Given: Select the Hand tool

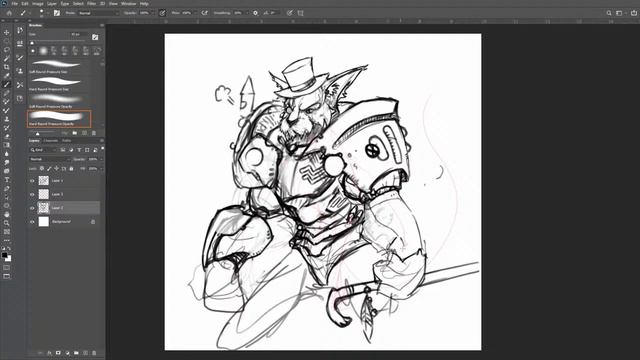Looking at the screenshot, I should 7,215.
